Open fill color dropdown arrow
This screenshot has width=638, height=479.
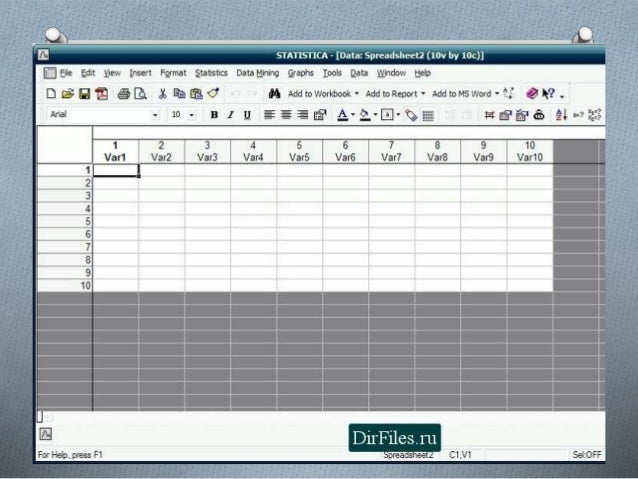(375, 115)
